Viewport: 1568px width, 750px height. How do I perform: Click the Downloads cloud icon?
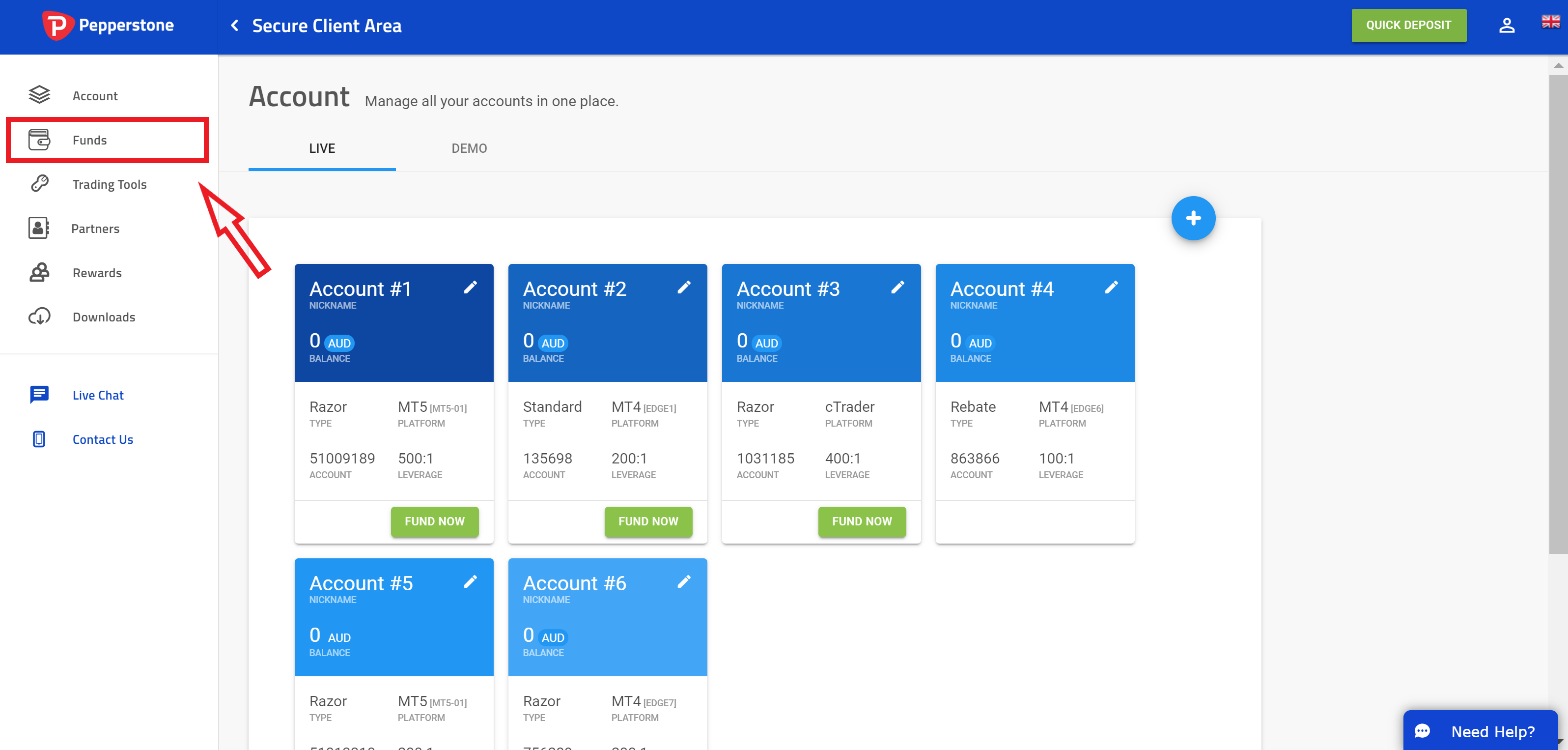point(39,317)
